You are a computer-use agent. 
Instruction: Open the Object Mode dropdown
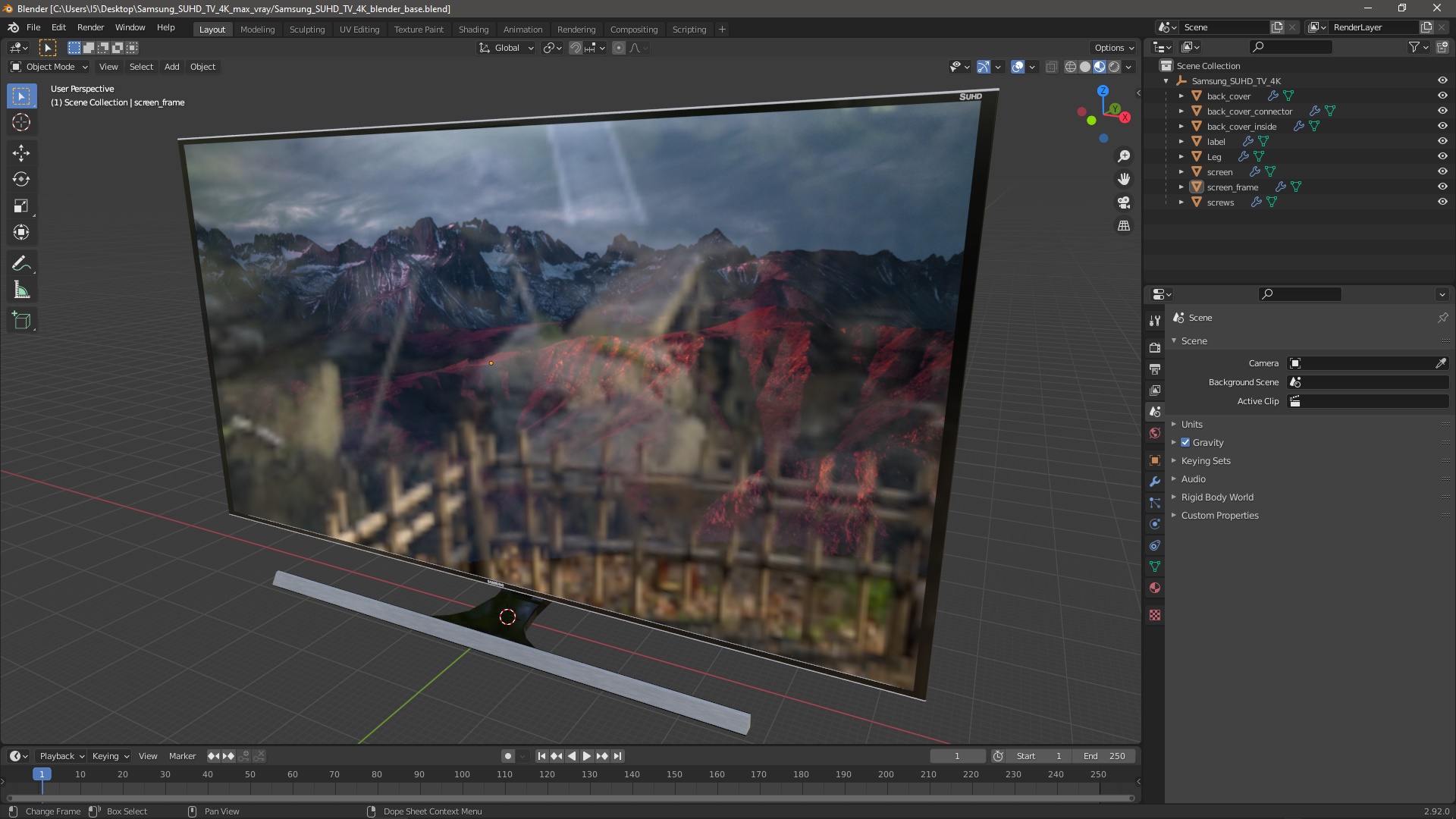click(49, 67)
